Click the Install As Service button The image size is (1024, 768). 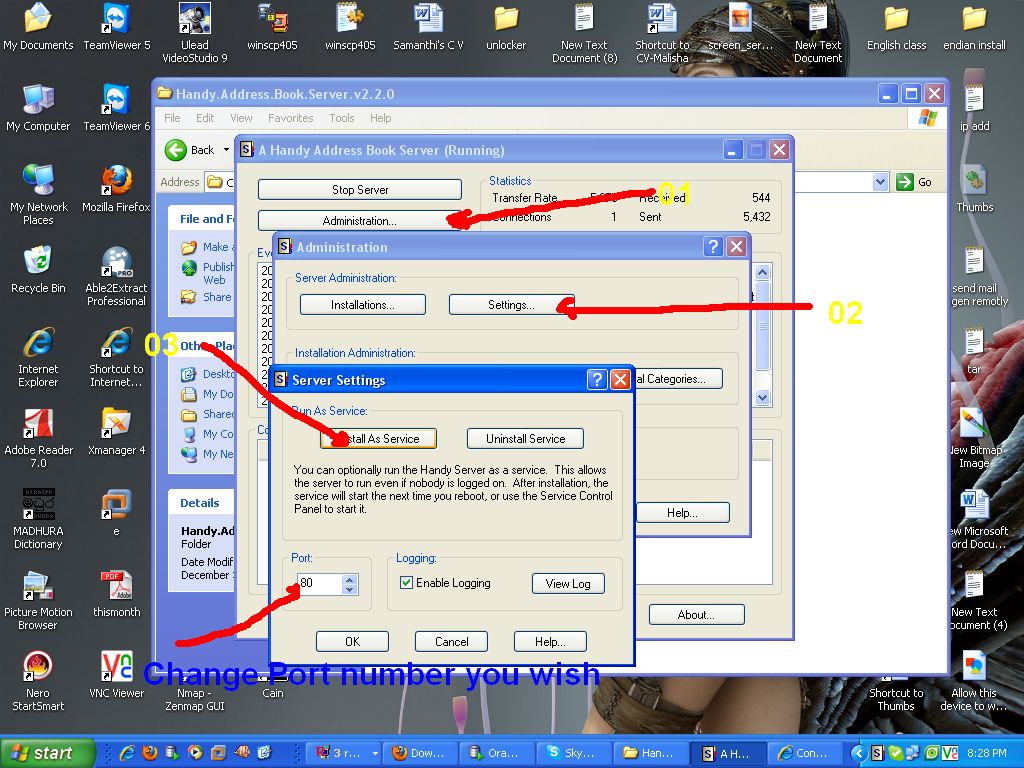click(x=379, y=439)
